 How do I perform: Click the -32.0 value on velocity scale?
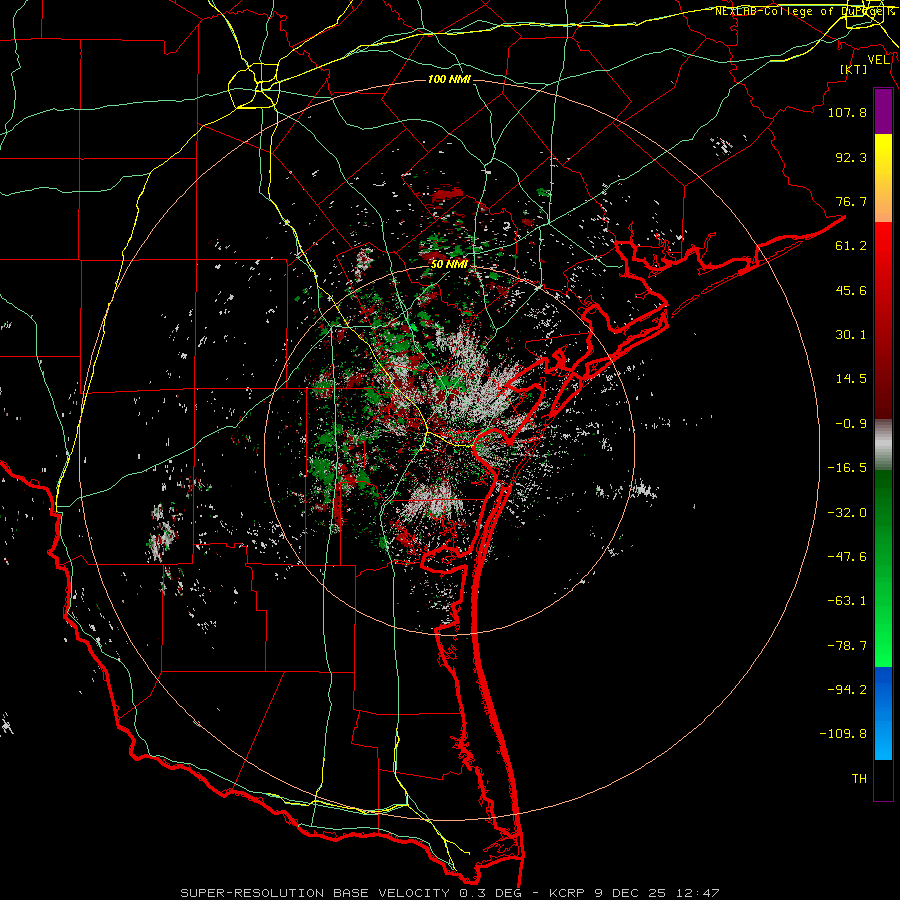pos(847,513)
